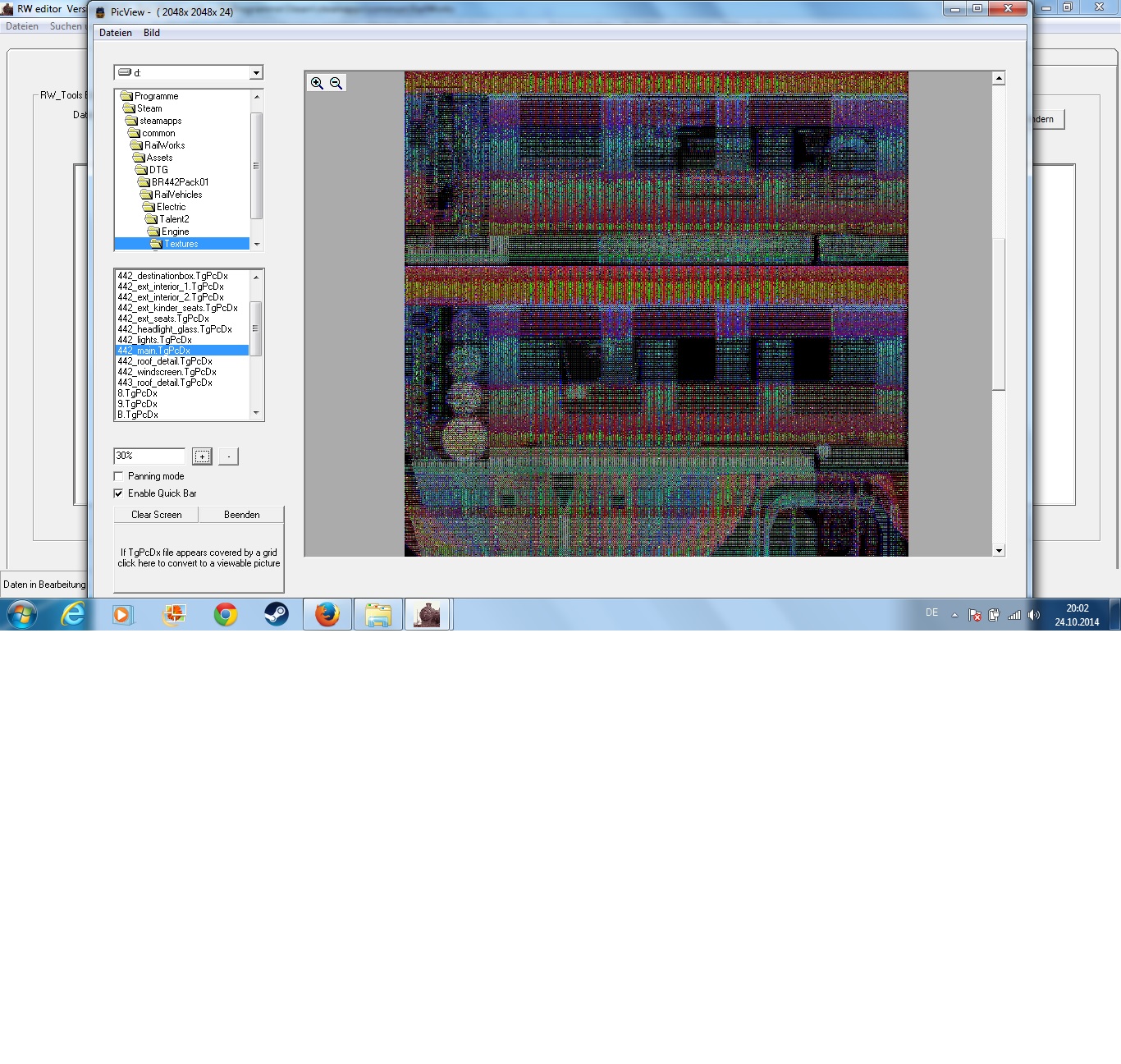Open network status in the system tray

point(1014,615)
